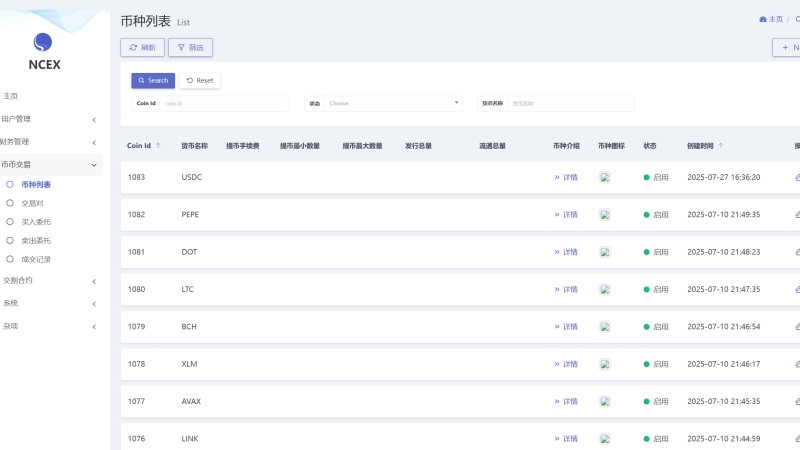Image resolution: width=800 pixels, height=450 pixels.
Task: Expand the 杂项 sidebar menu
Action: [51, 326]
